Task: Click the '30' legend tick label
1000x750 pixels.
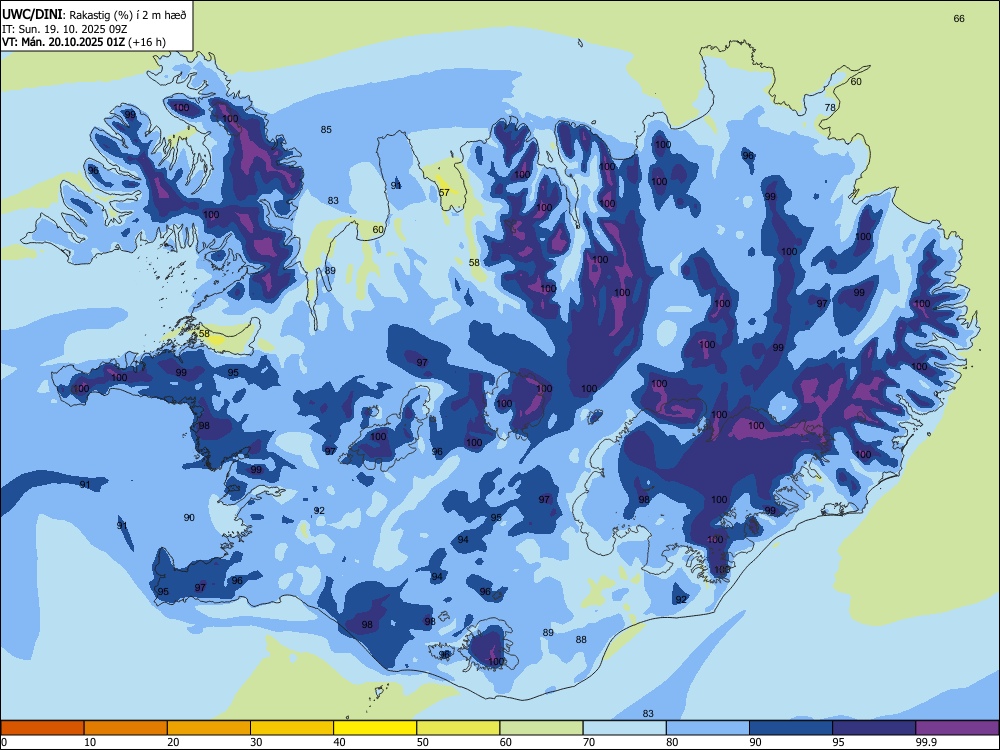Action: coord(256,742)
